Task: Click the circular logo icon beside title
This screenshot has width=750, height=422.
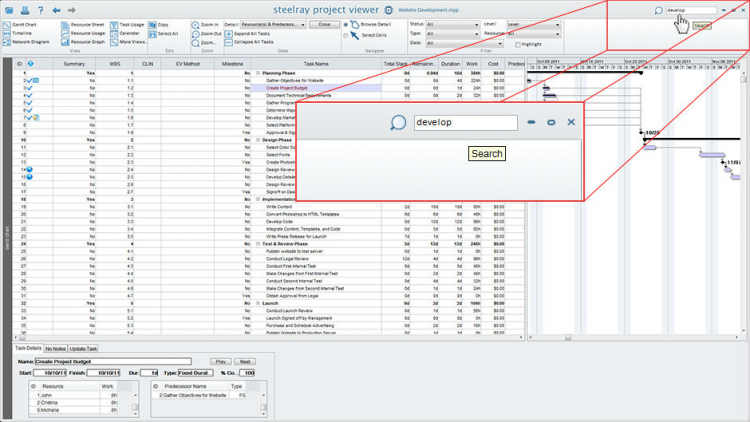Action: (389, 10)
